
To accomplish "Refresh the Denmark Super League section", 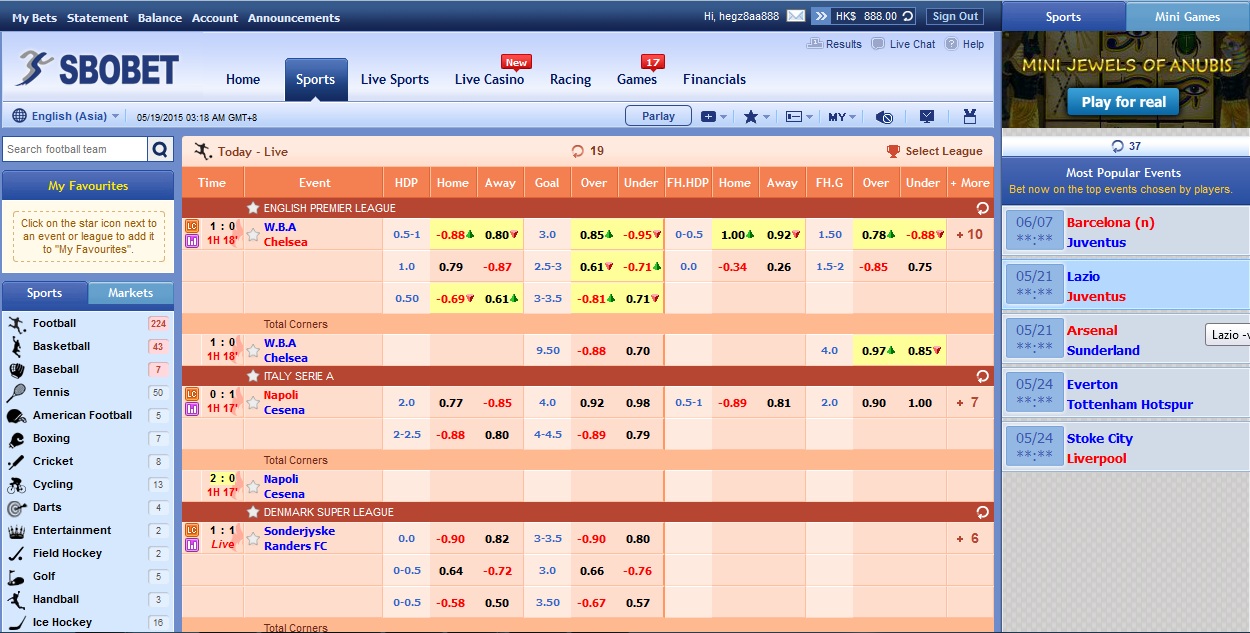I will click(982, 512).
